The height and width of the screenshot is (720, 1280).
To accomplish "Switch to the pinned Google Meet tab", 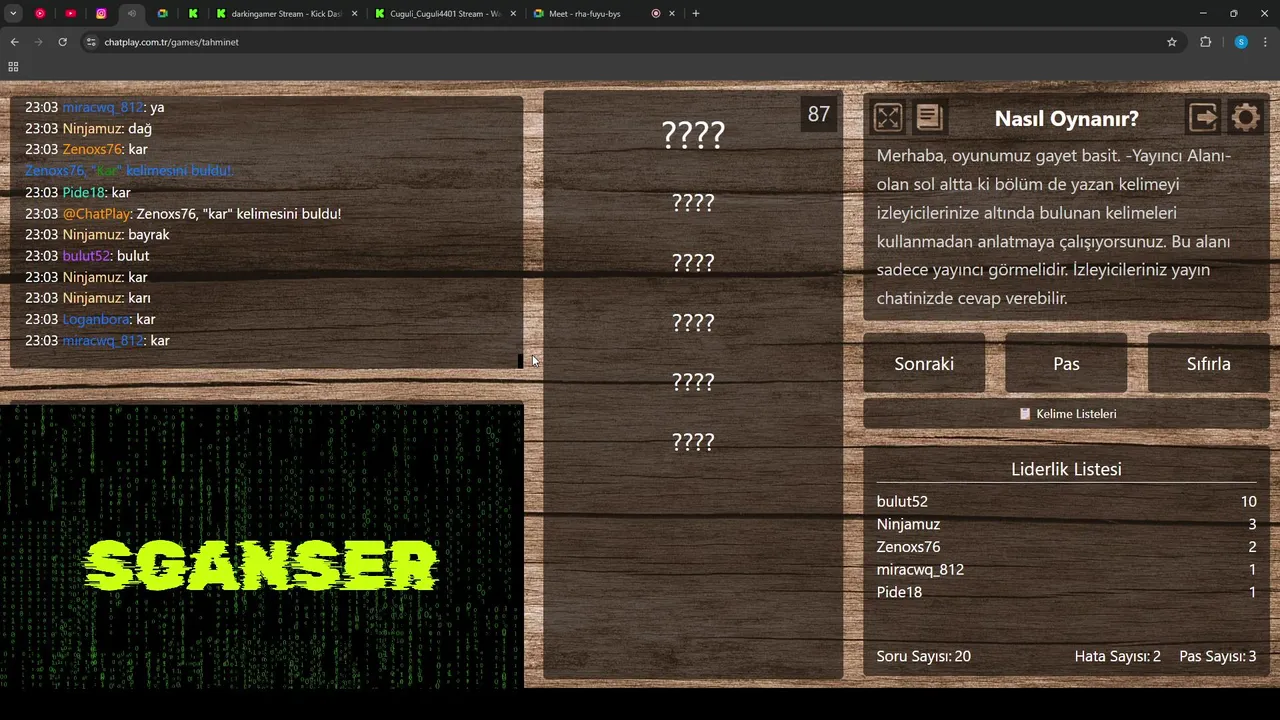I will [162, 13].
